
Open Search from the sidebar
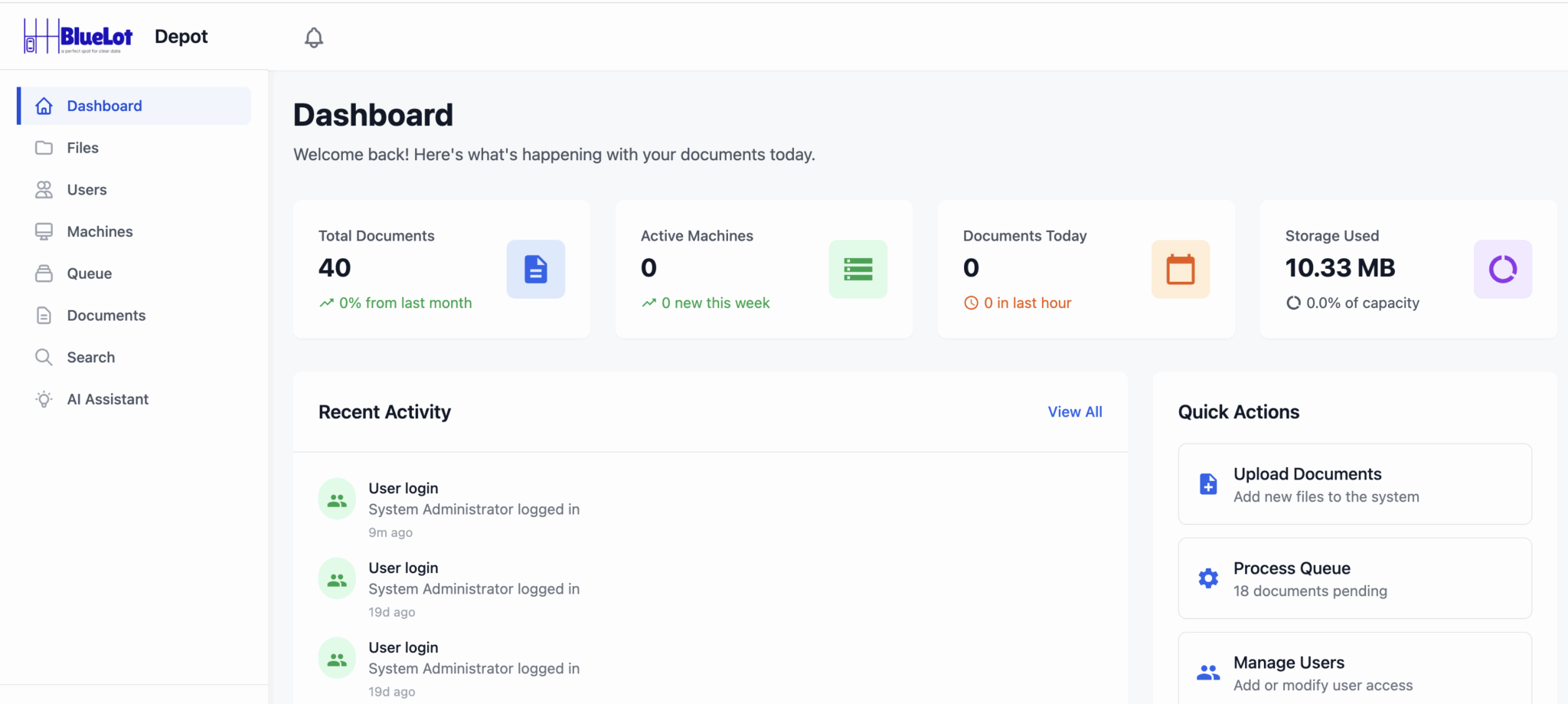pos(90,357)
